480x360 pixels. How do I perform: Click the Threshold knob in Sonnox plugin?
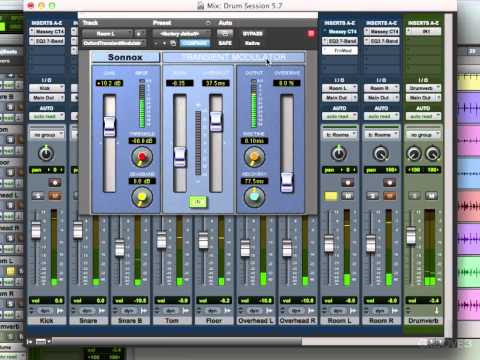142,157
